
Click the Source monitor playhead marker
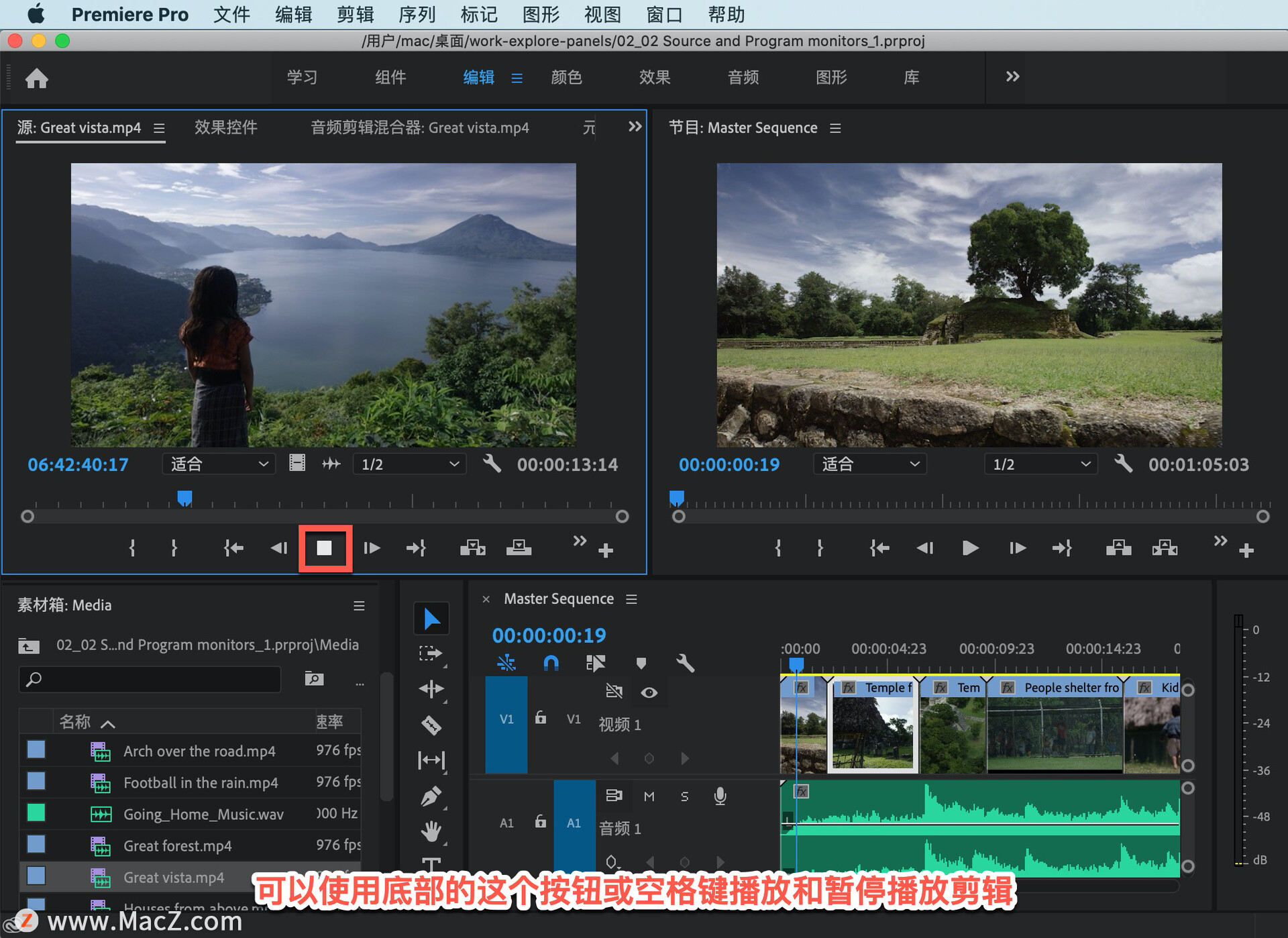[x=184, y=498]
